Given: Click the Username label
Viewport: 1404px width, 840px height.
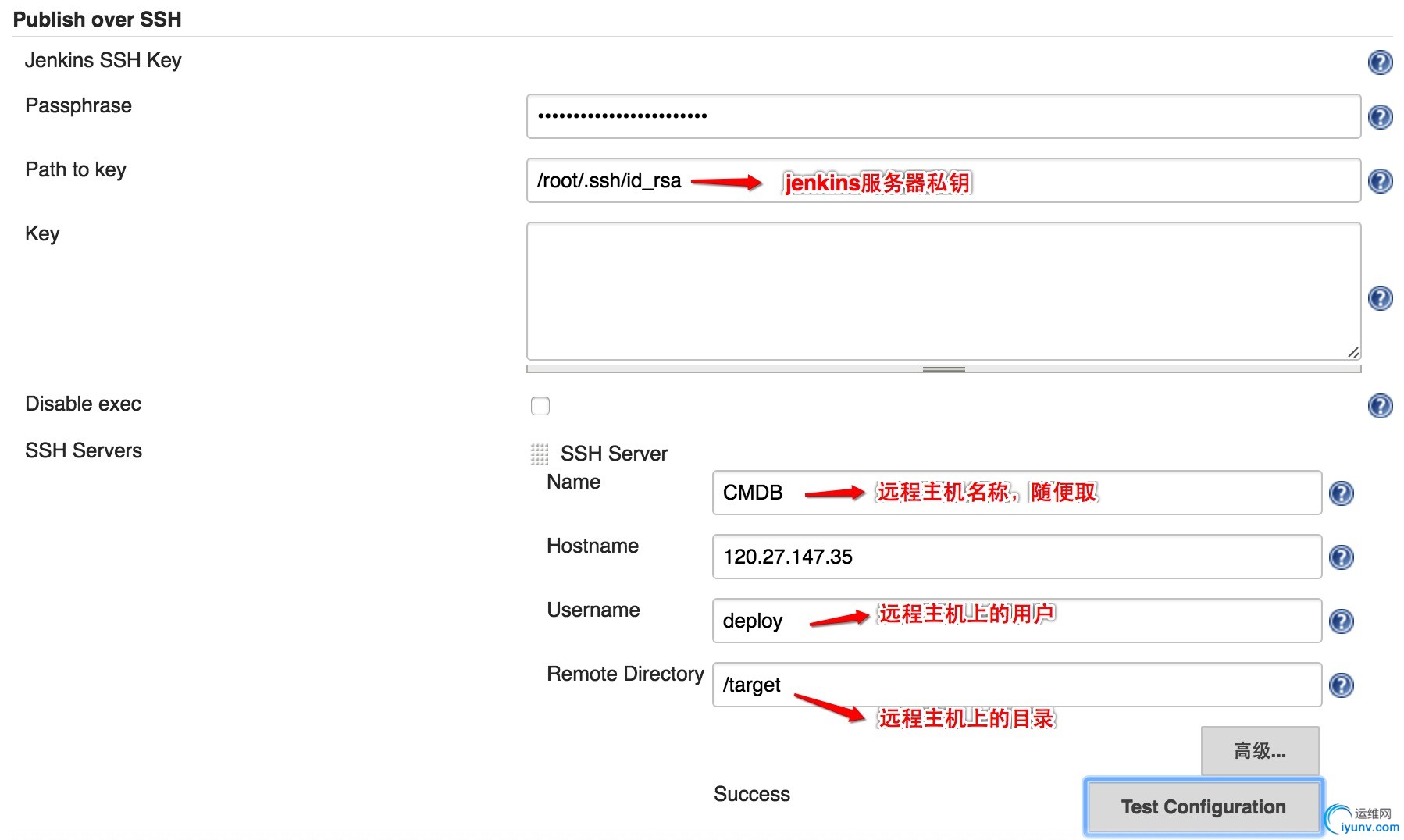Looking at the screenshot, I should point(593,610).
